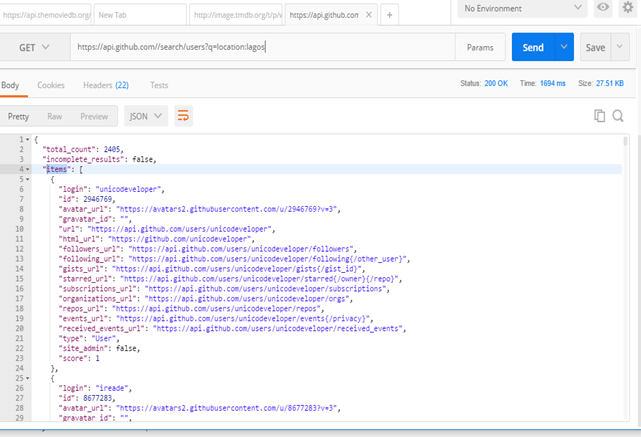Screen dimensions: 641x437
Task: Select the Headers (22) tab
Action: [x=106, y=85]
